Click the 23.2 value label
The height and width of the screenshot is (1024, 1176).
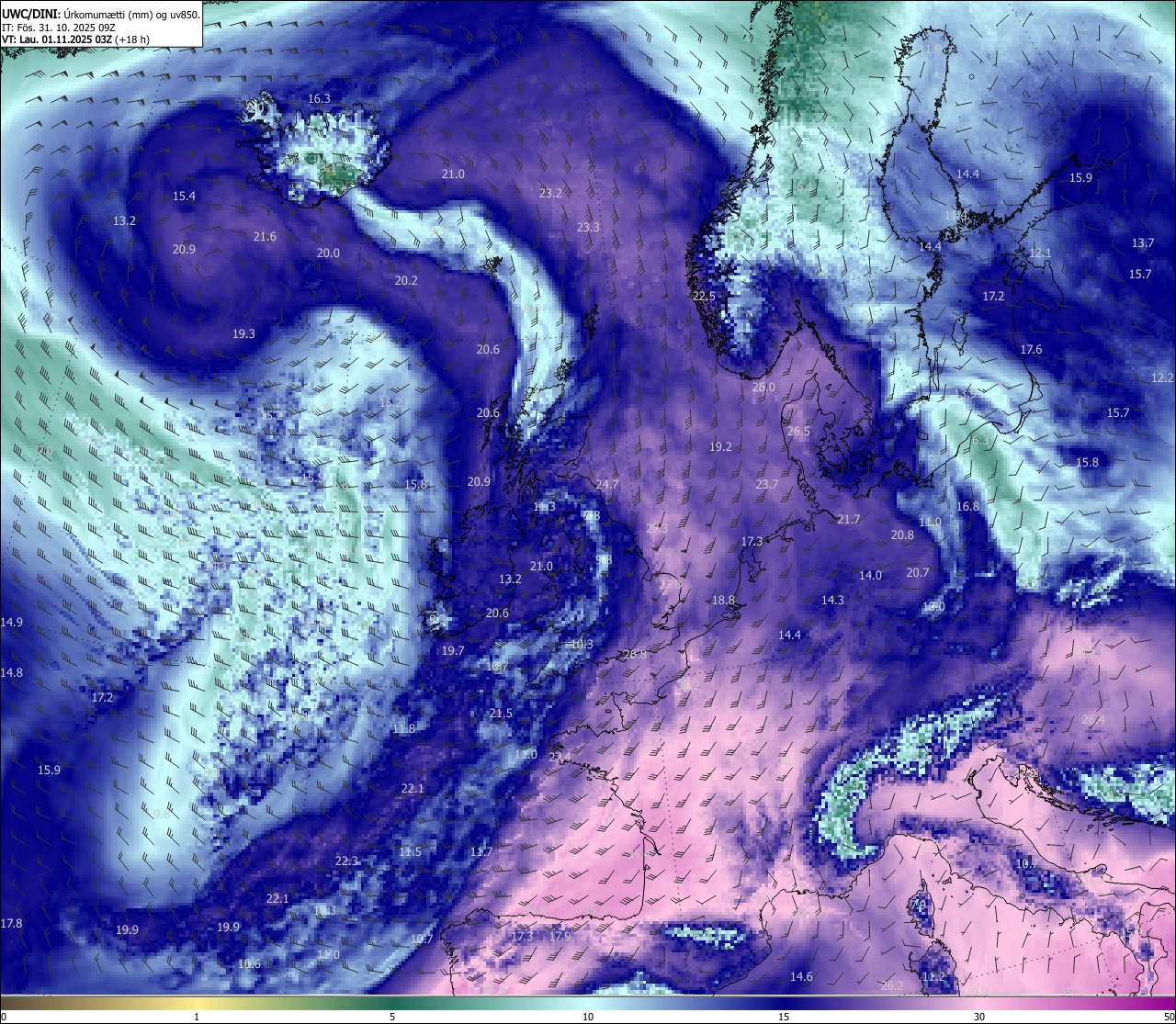point(550,193)
